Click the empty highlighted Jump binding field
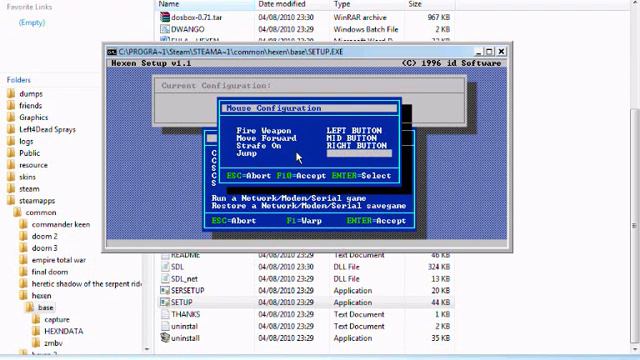 [359, 153]
